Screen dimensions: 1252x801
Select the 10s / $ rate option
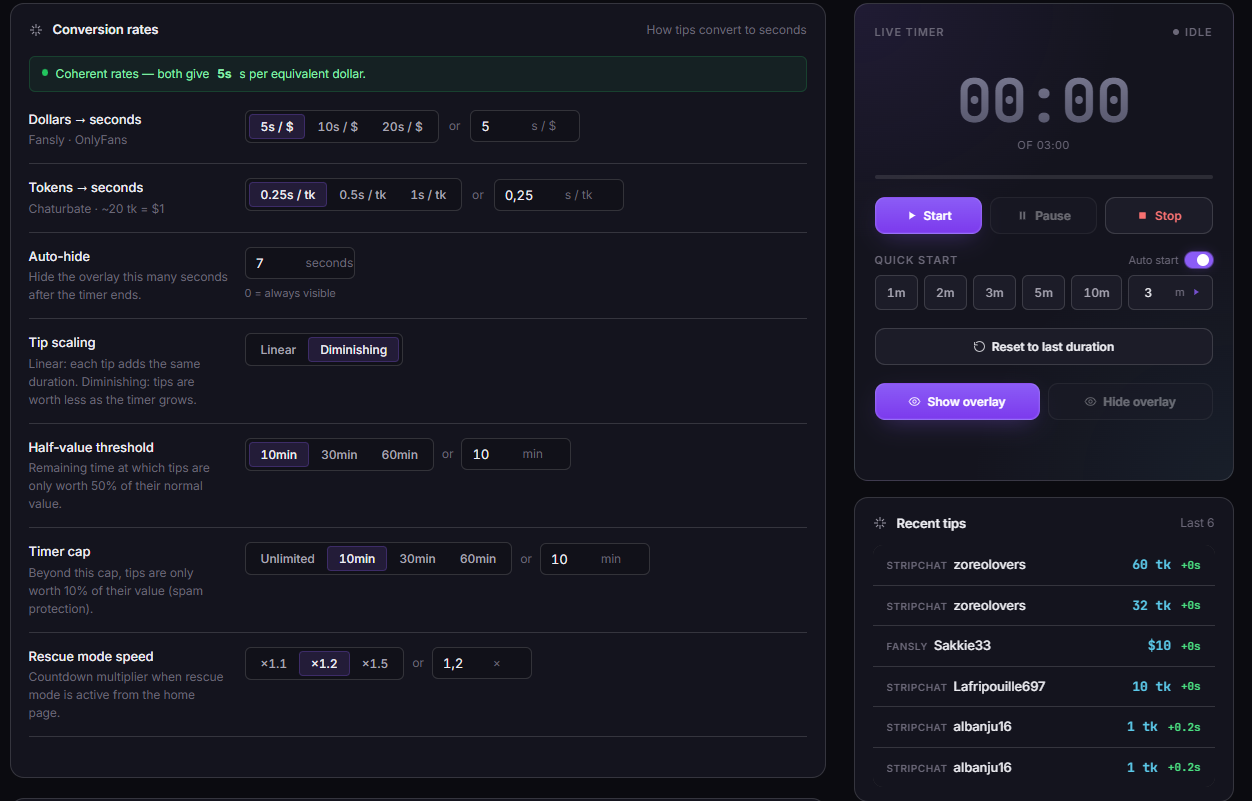338,127
